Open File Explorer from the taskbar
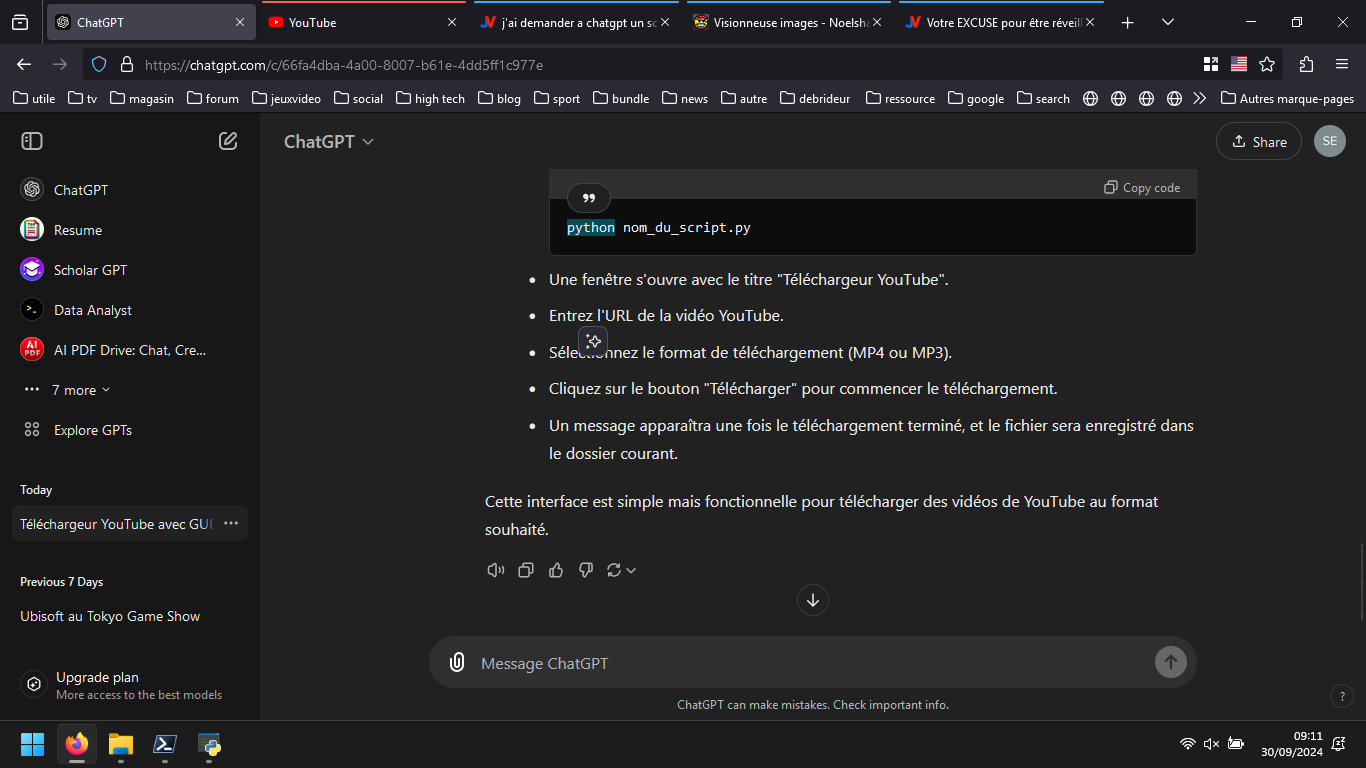Screen dimensions: 1366x768 point(121,744)
